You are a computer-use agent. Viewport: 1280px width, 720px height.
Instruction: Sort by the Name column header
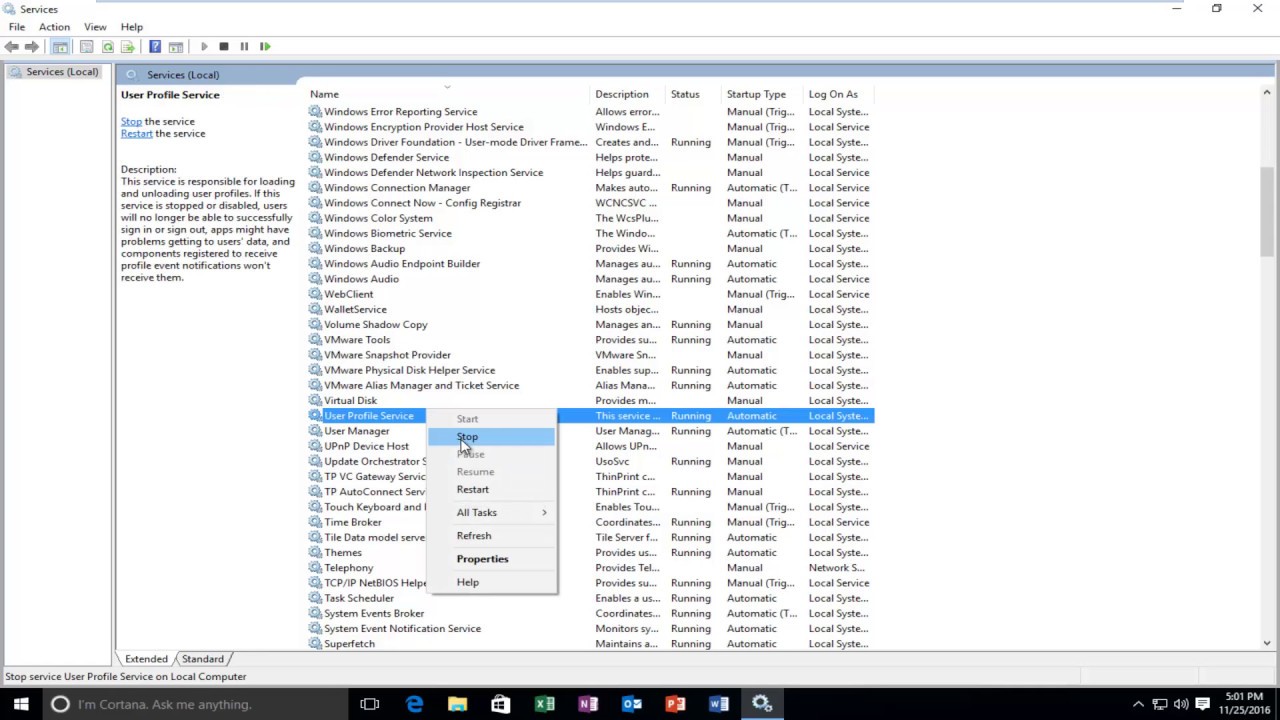[449, 95]
